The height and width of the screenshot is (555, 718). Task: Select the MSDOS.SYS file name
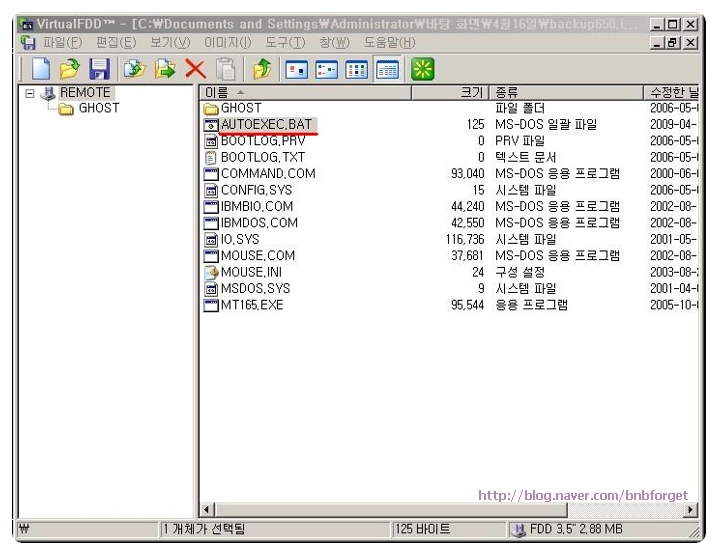[256, 289]
